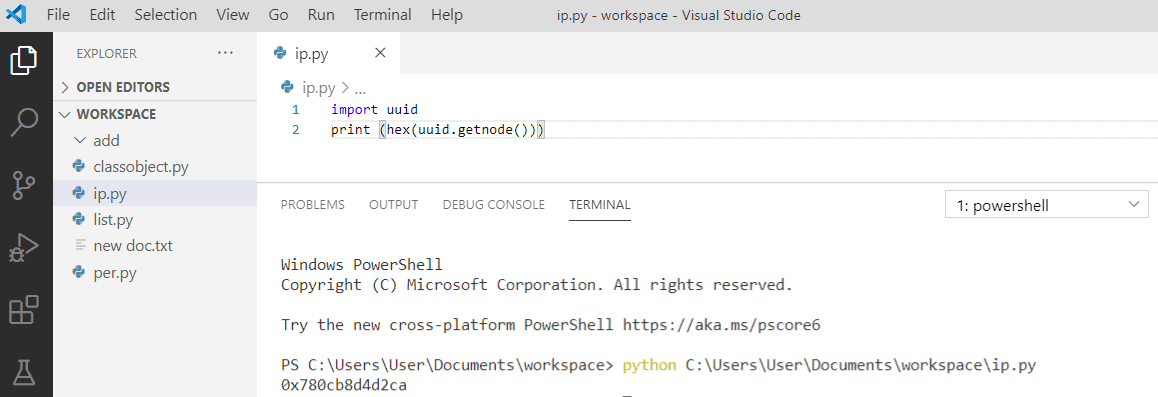
Task: Open the Run and Debug view
Action: (x=24, y=248)
